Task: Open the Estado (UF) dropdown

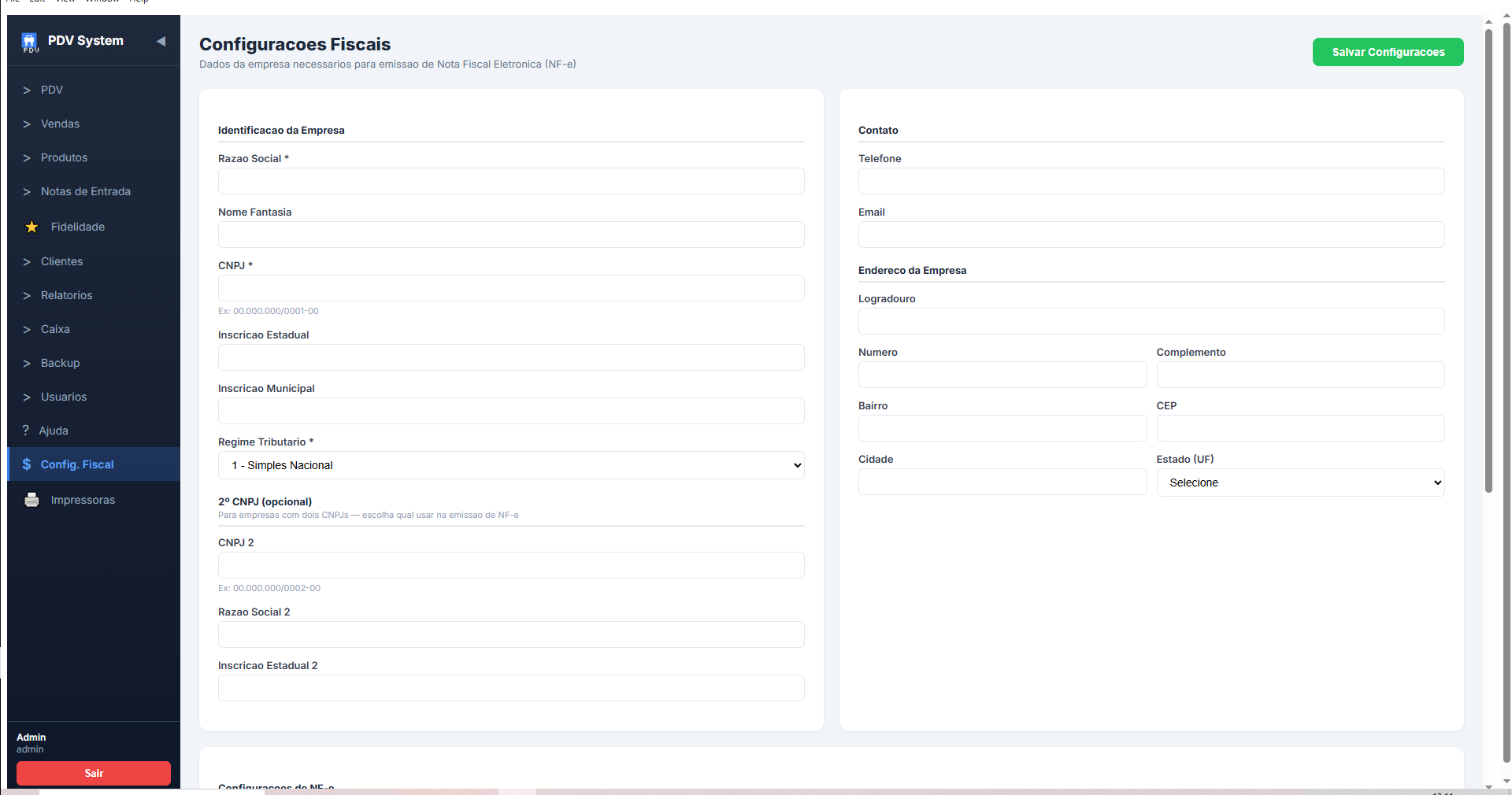Action: (x=1299, y=483)
